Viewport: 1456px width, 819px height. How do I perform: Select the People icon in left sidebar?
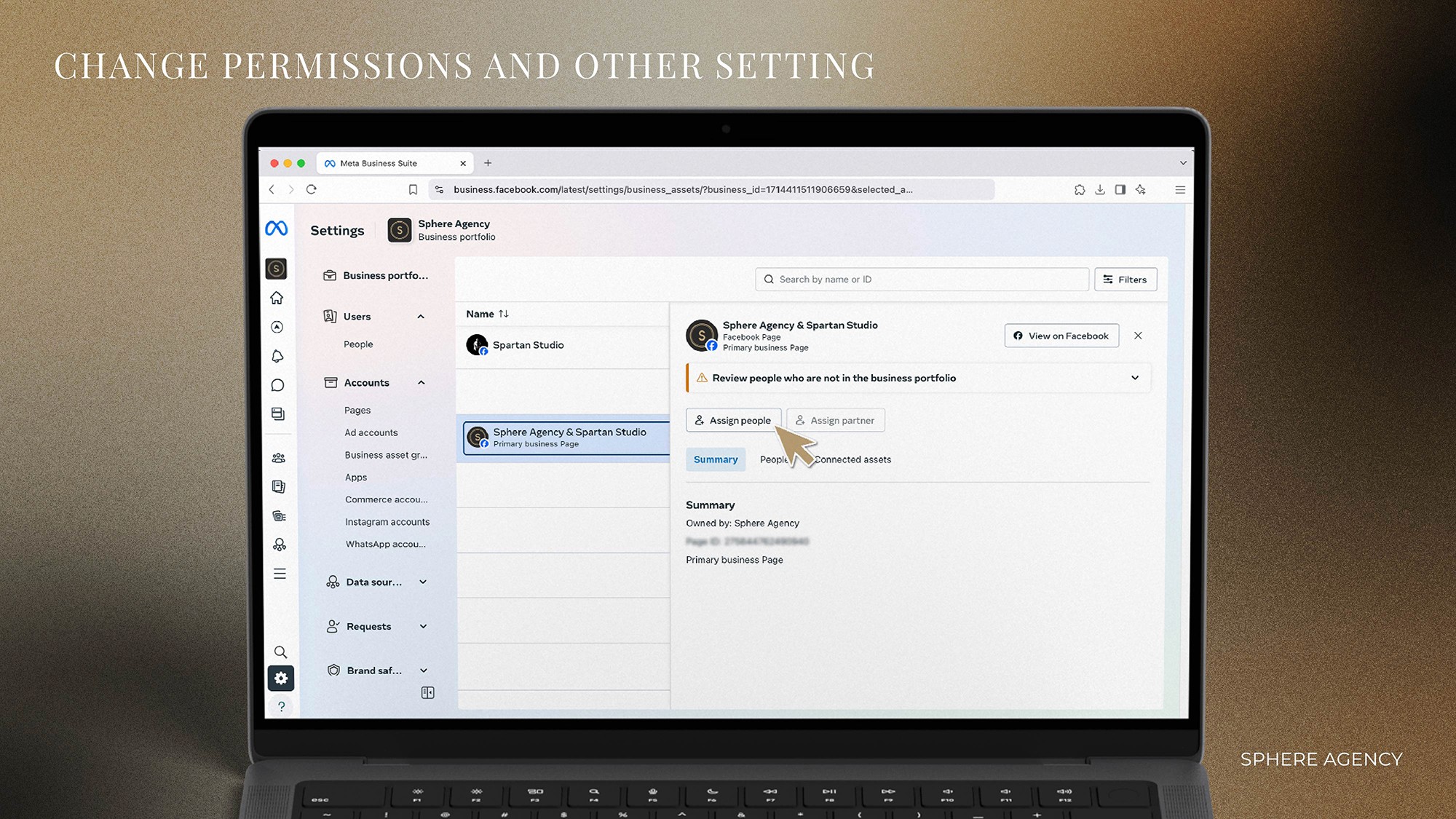281,458
